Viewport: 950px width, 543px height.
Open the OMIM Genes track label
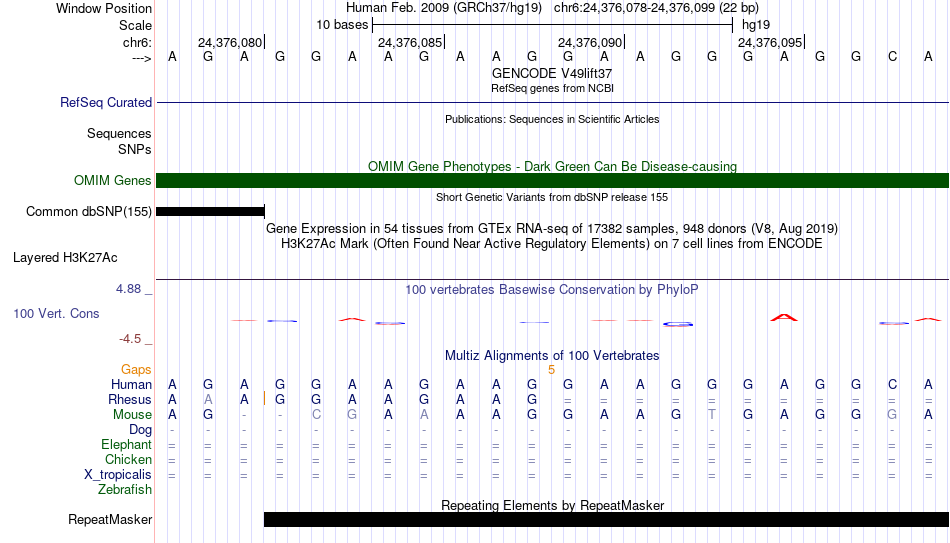(x=113, y=181)
